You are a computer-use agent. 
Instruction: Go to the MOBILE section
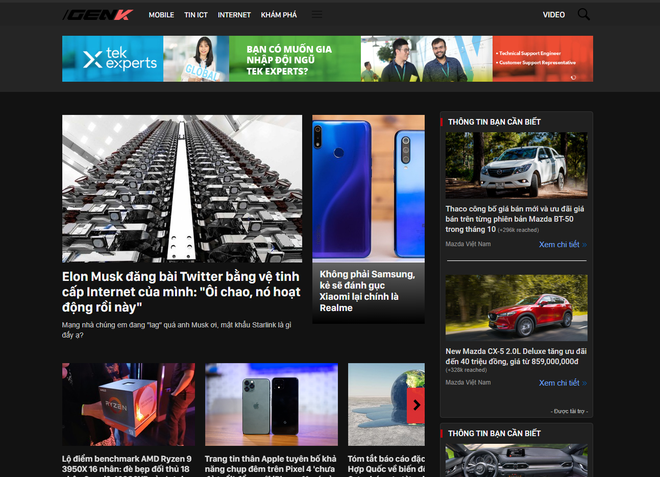(x=161, y=15)
